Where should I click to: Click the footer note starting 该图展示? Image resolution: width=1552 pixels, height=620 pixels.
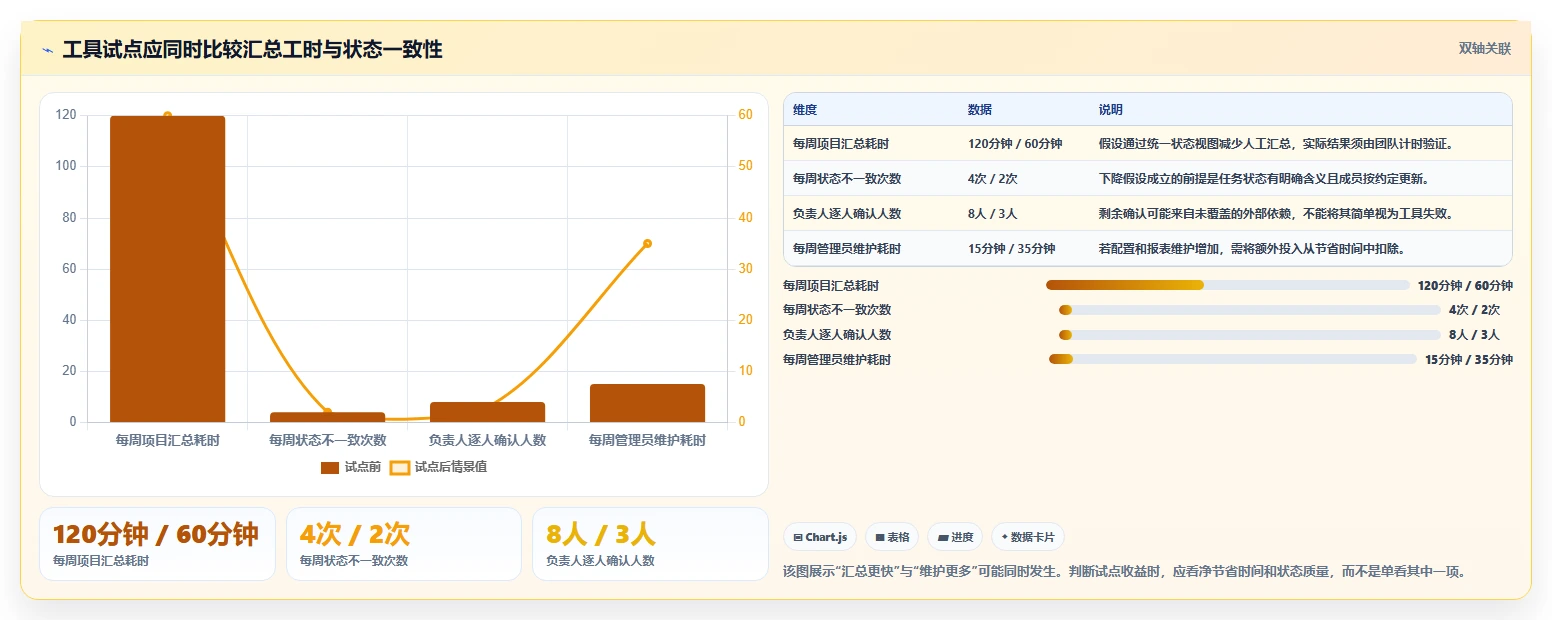[1126, 572]
